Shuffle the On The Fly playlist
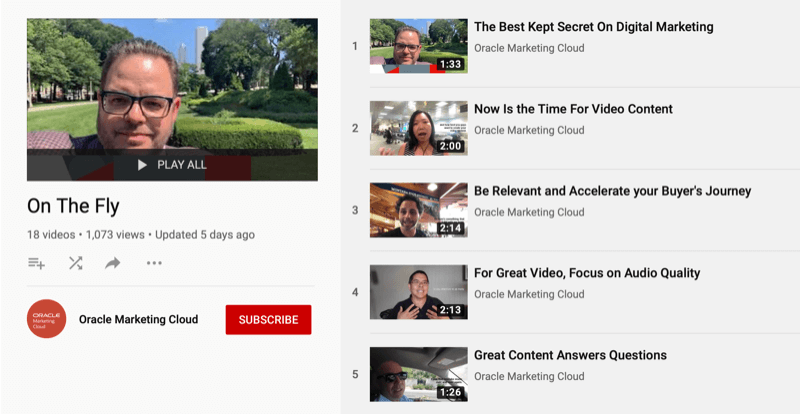This screenshot has height=414, width=800. point(76,263)
